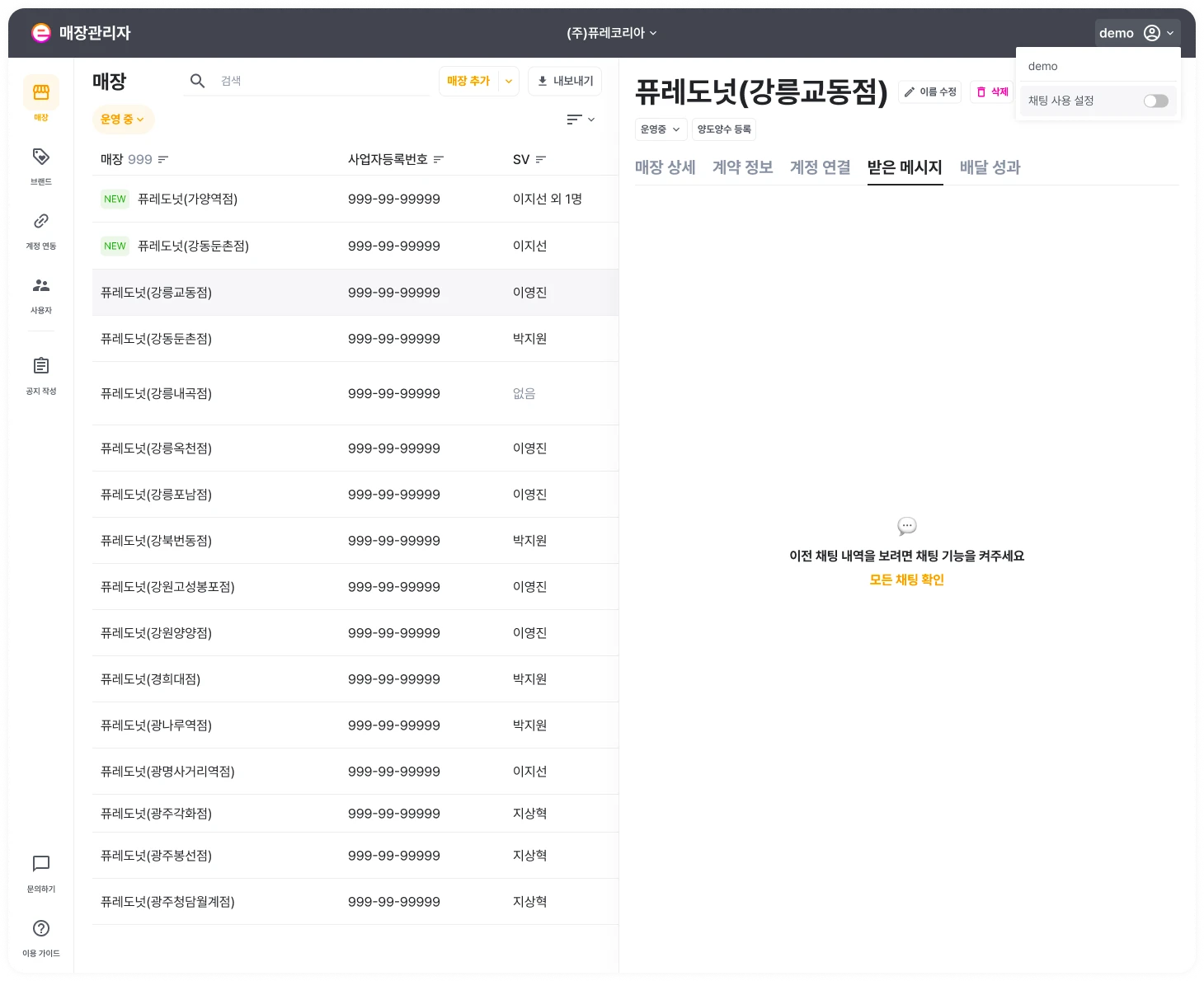This screenshot has width=1204, height=981.
Task: Expand the 매장 추가 dropdown arrow
Action: [x=509, y=81]
